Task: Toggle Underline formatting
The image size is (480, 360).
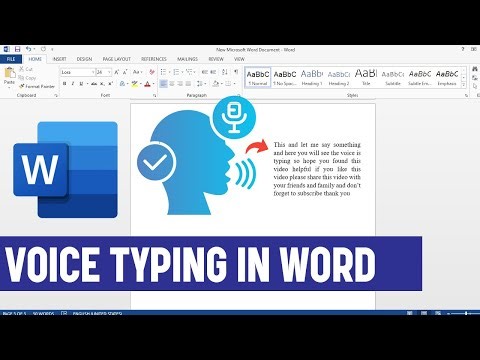Action: (x=81, y=84)
